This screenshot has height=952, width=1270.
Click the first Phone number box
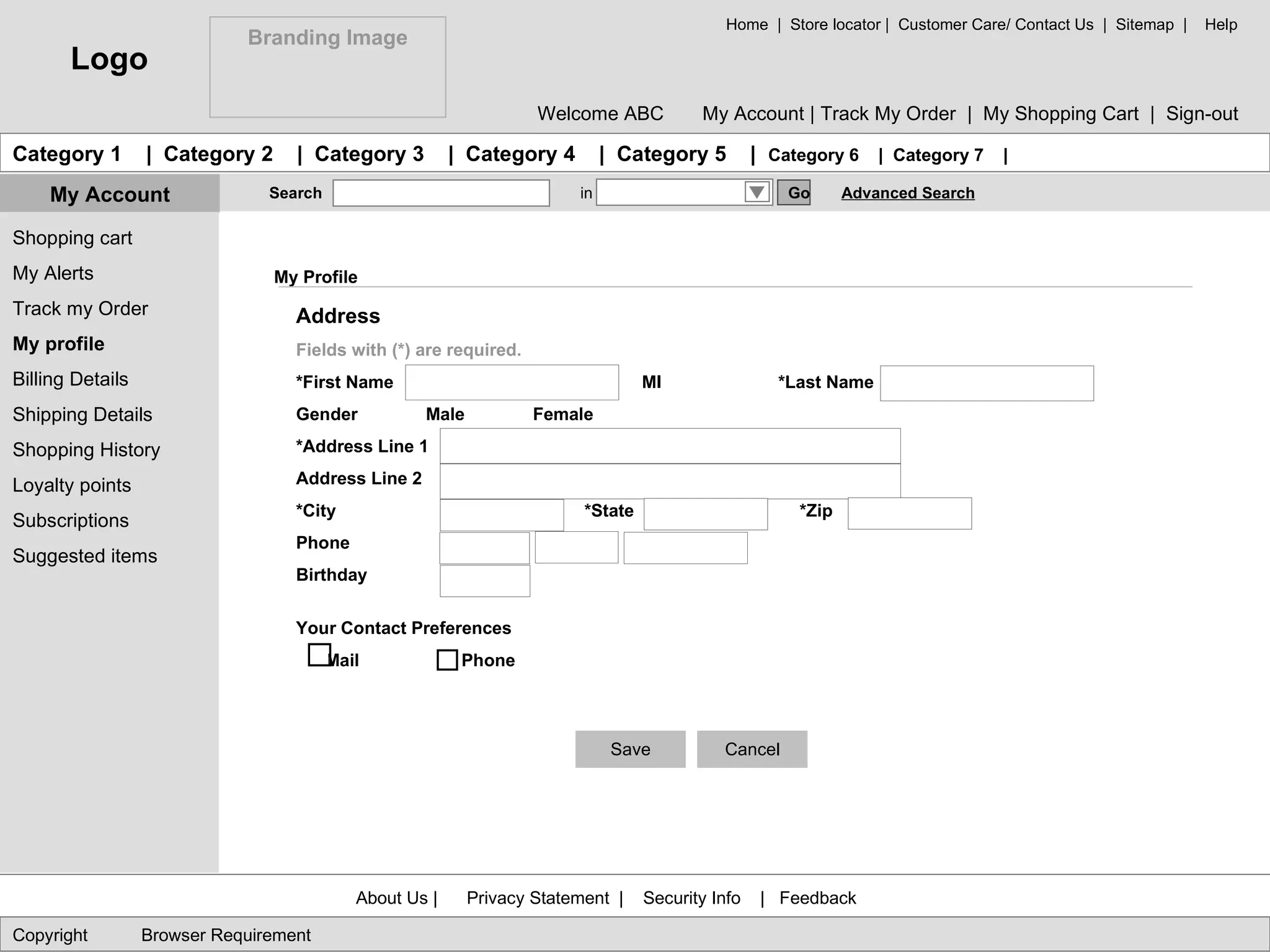pos(484,548)
